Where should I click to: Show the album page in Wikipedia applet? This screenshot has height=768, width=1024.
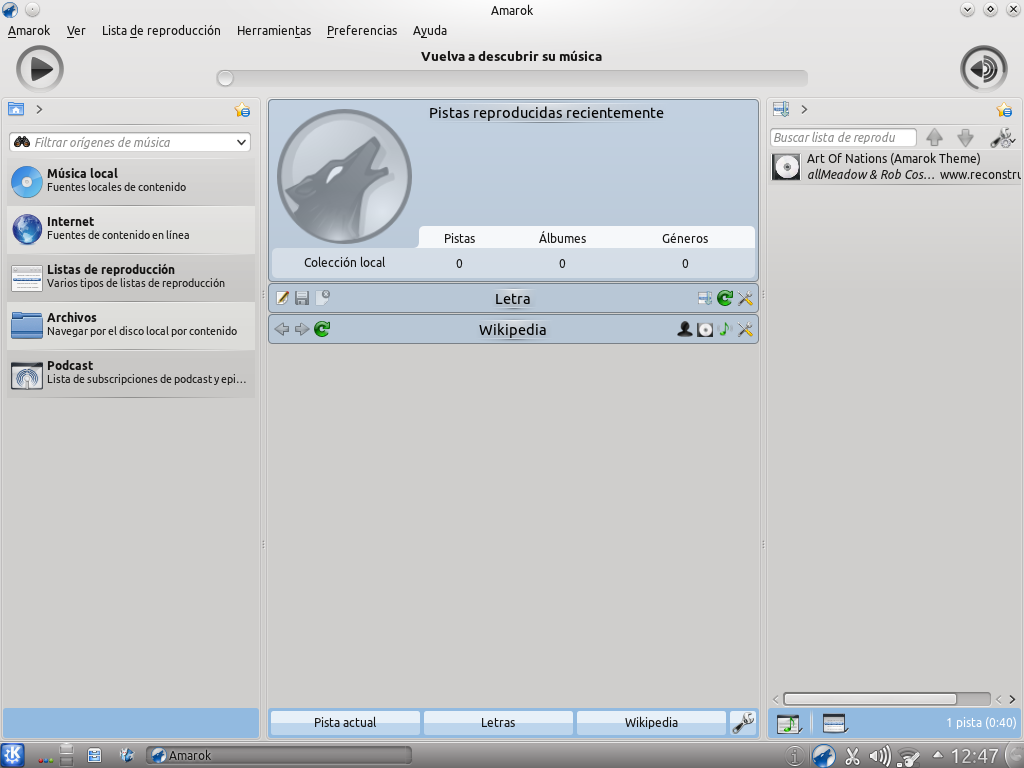(x=705, y=330)
